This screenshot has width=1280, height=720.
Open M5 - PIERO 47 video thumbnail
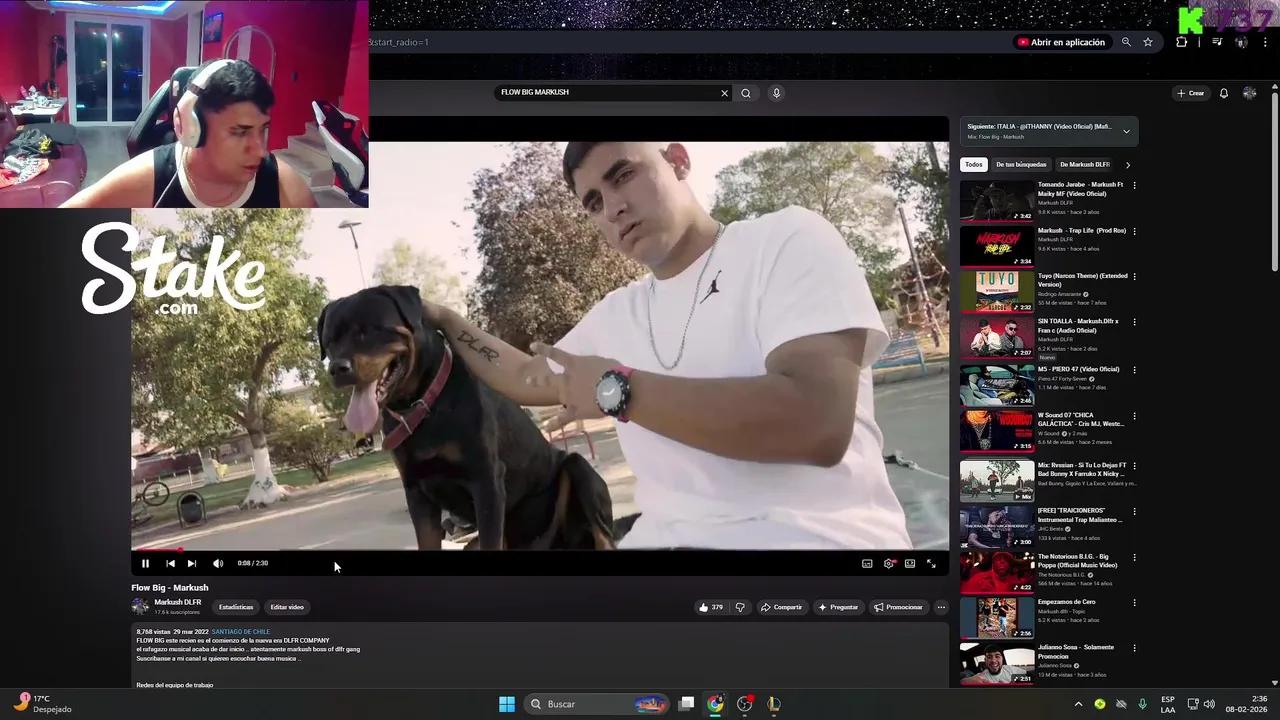point(997,385)
